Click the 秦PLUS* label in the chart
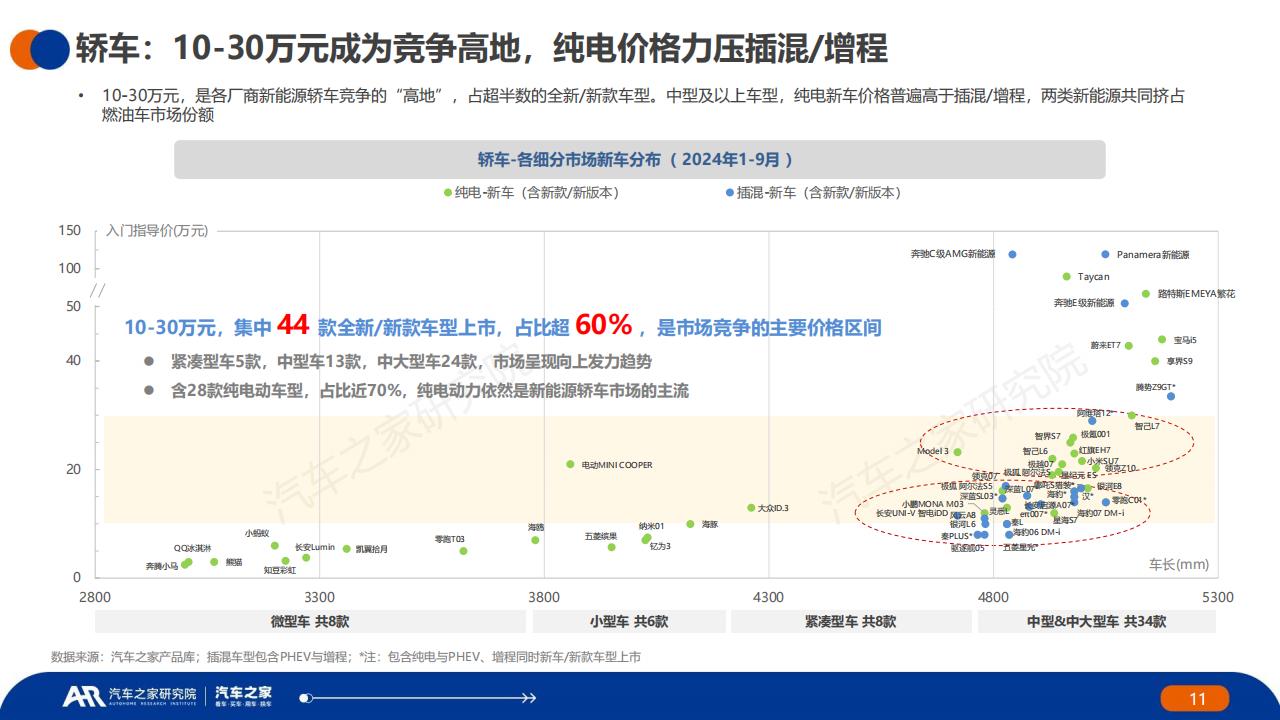The width and height of the screenshot is (1280, 720). click(x=956, y=536)
